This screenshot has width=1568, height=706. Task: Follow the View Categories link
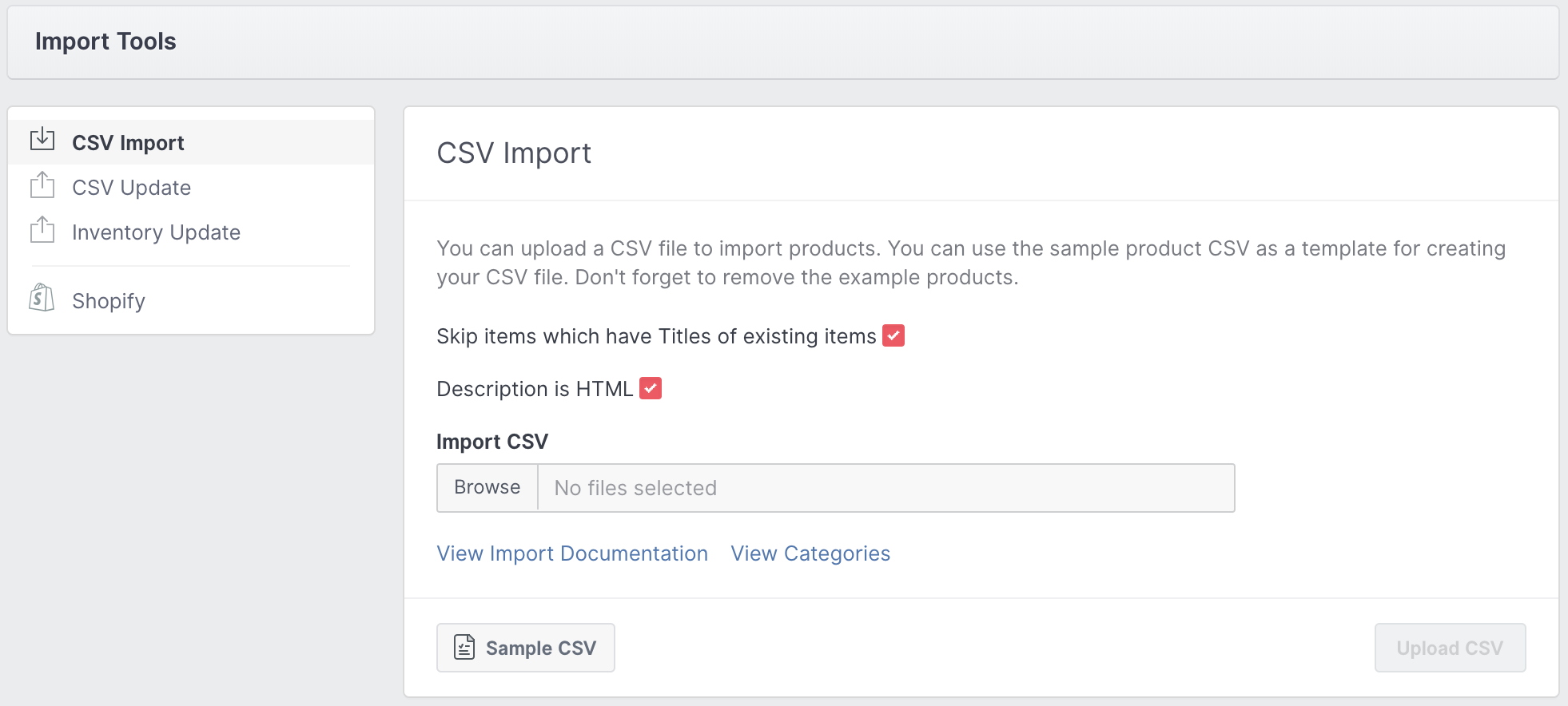(x=810, y=553)
